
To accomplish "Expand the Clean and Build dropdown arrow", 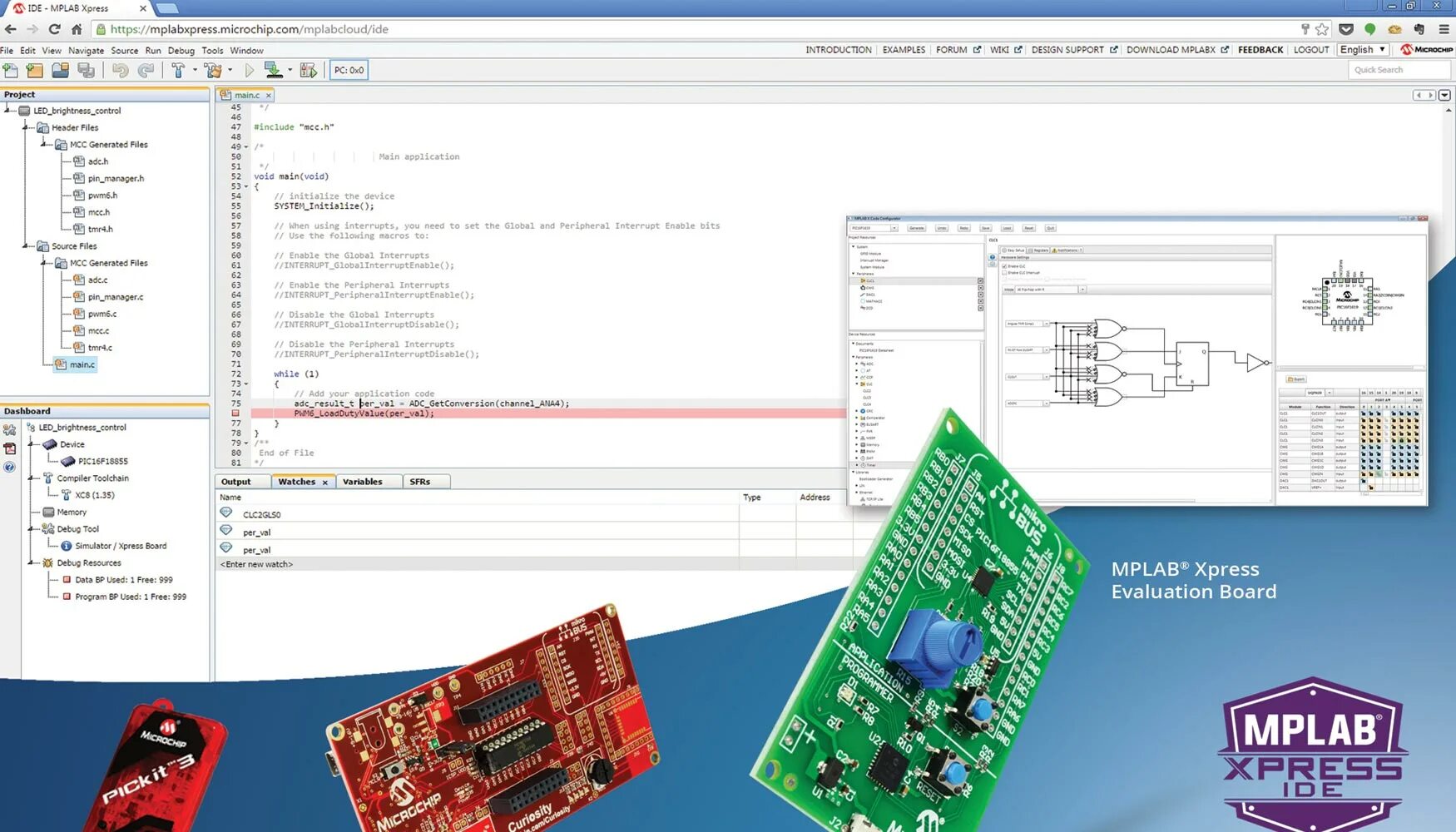I will [x=230, y=71].
